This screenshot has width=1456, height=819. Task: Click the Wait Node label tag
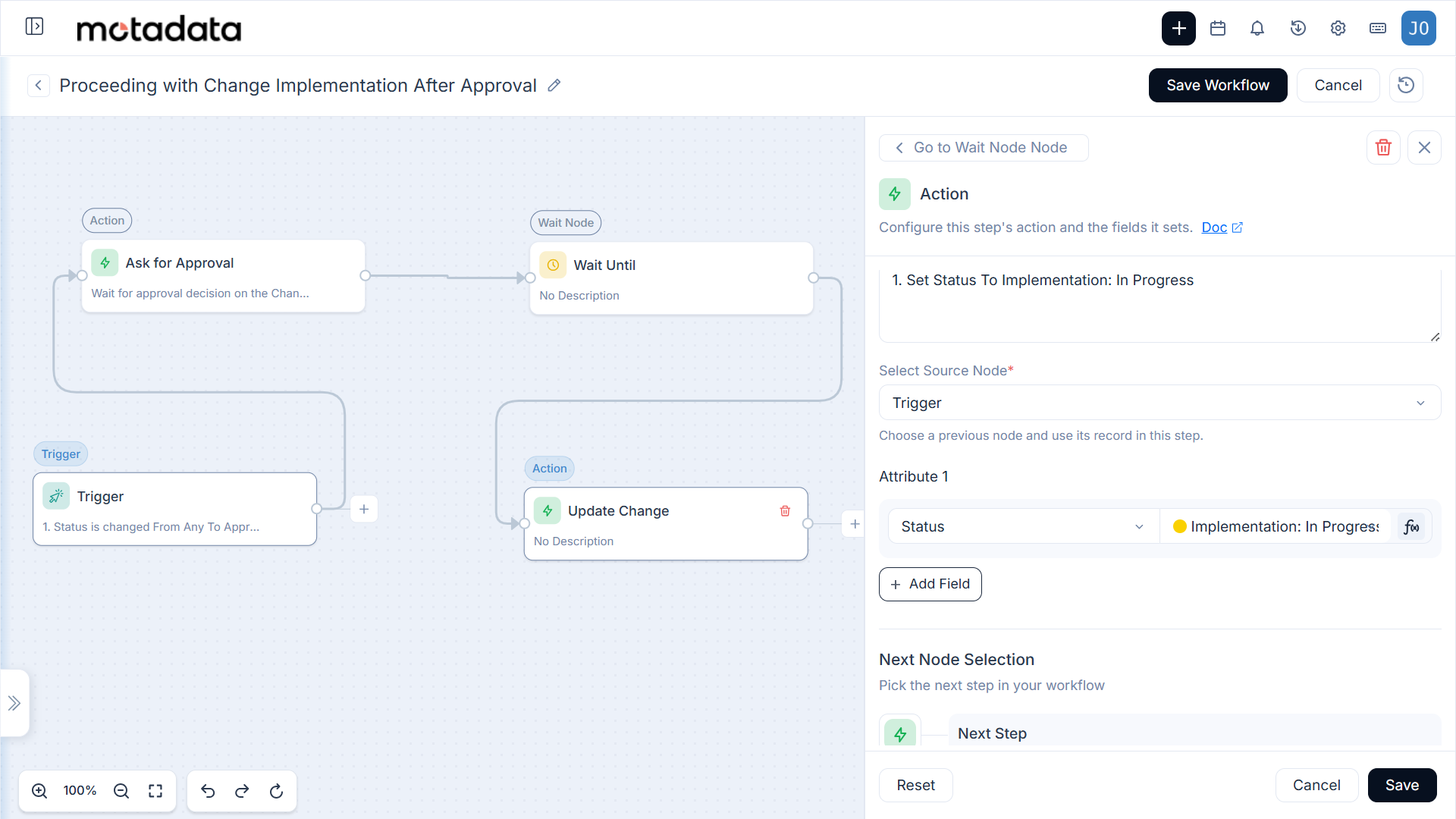click(x=566, y=223)
